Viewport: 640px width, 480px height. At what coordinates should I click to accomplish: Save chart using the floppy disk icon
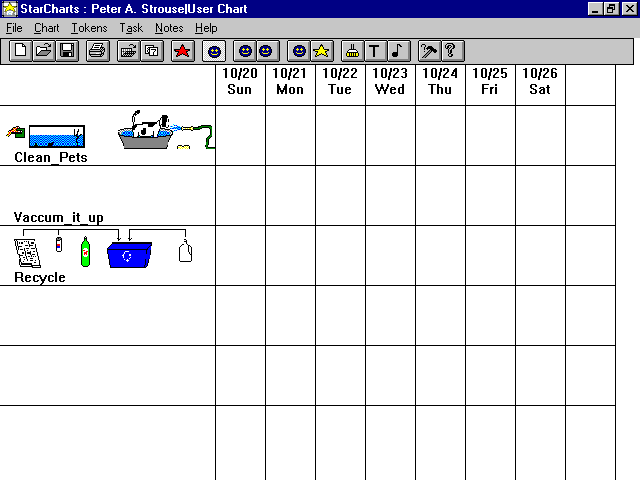[66, 50]
